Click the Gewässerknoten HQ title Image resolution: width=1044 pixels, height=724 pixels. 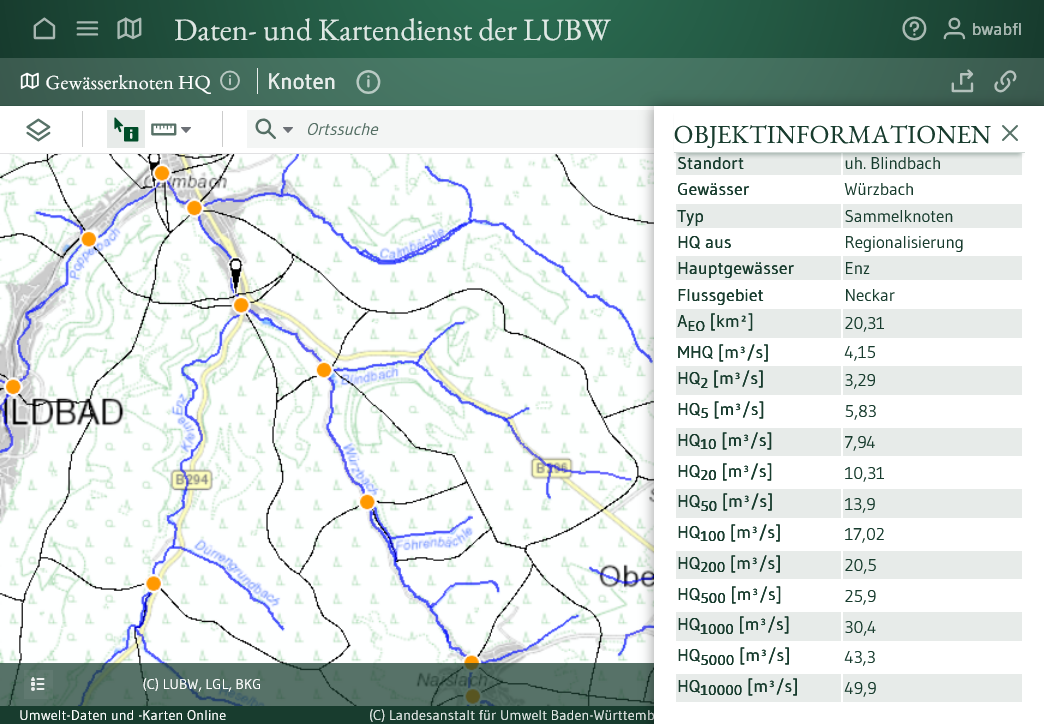click(128, 82)
